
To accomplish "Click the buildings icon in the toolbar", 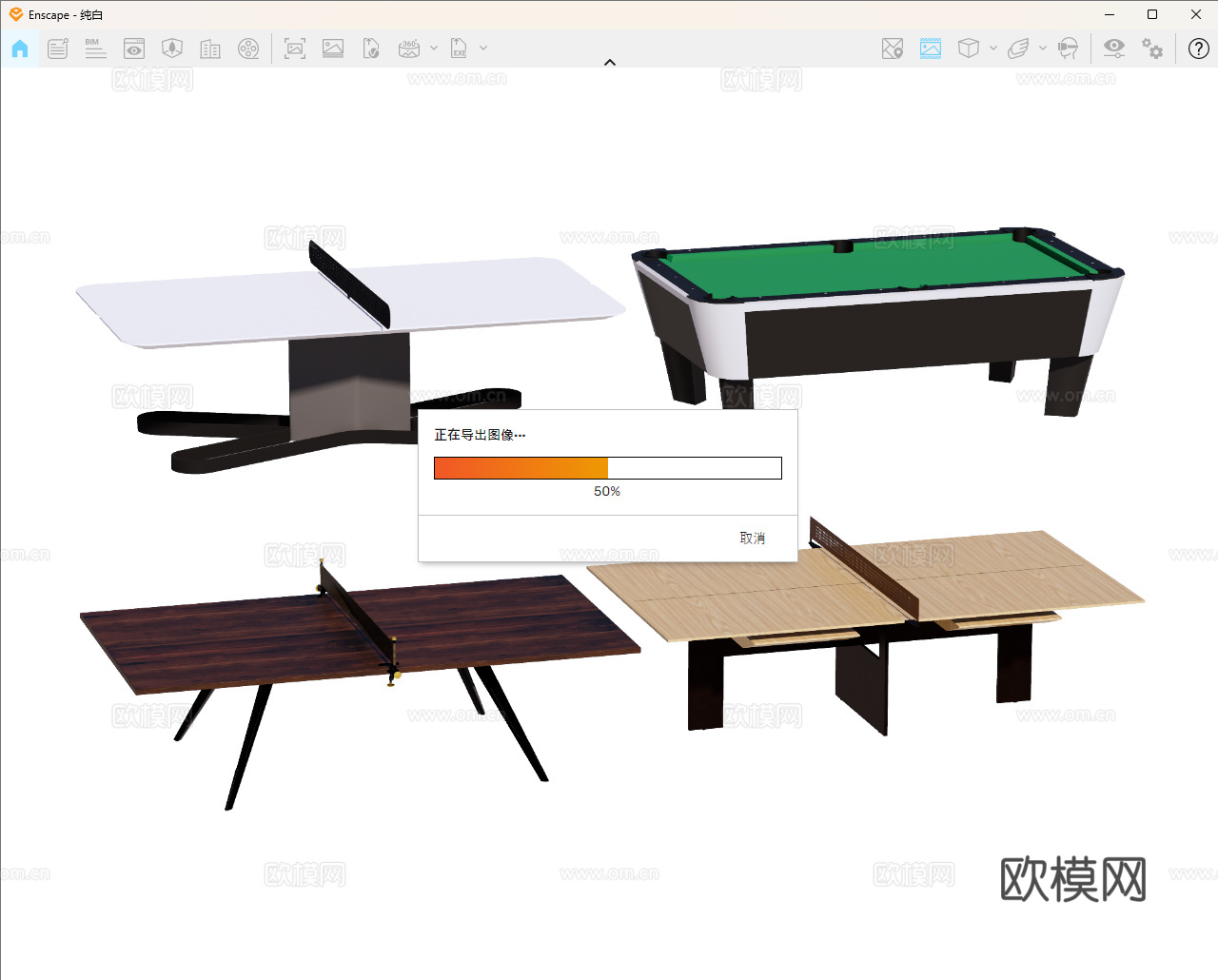I will tap(210, 49).
